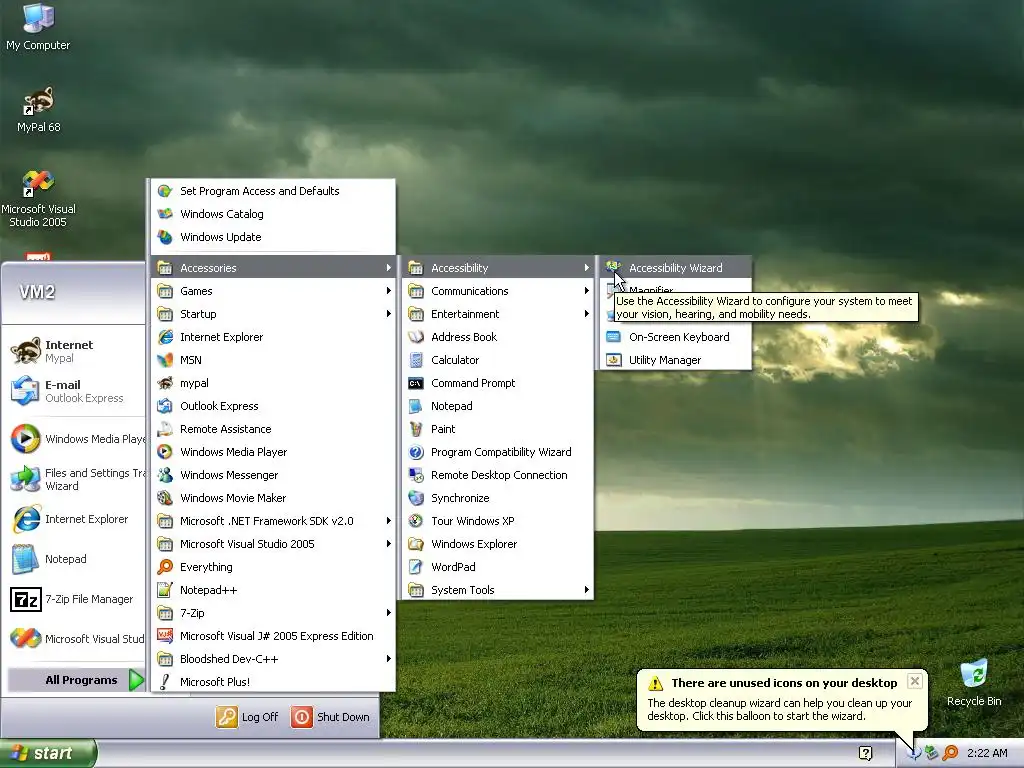This screenshot has height=768, width=1024.
Task: Click the 2:22 AM taskbar clock
Action: pyautogui.click(x=987, y=753)
